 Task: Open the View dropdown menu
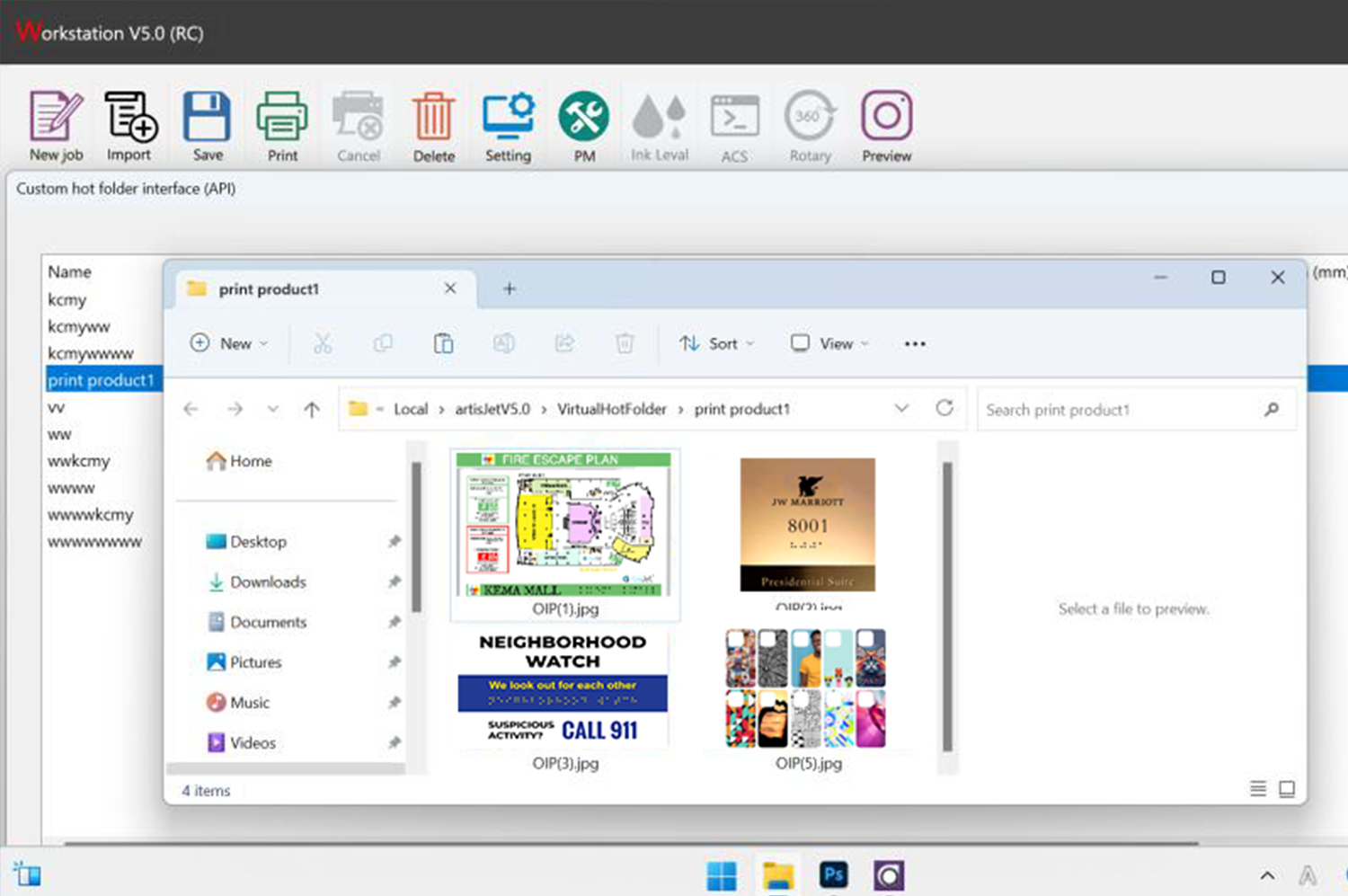pos(828,343)
